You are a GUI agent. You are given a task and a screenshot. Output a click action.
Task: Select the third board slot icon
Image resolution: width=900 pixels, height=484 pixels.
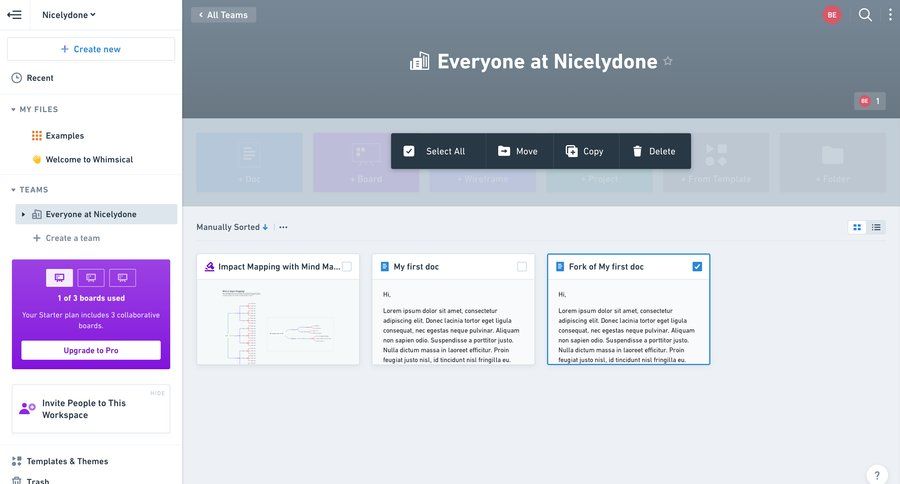(x=122, y=278)
